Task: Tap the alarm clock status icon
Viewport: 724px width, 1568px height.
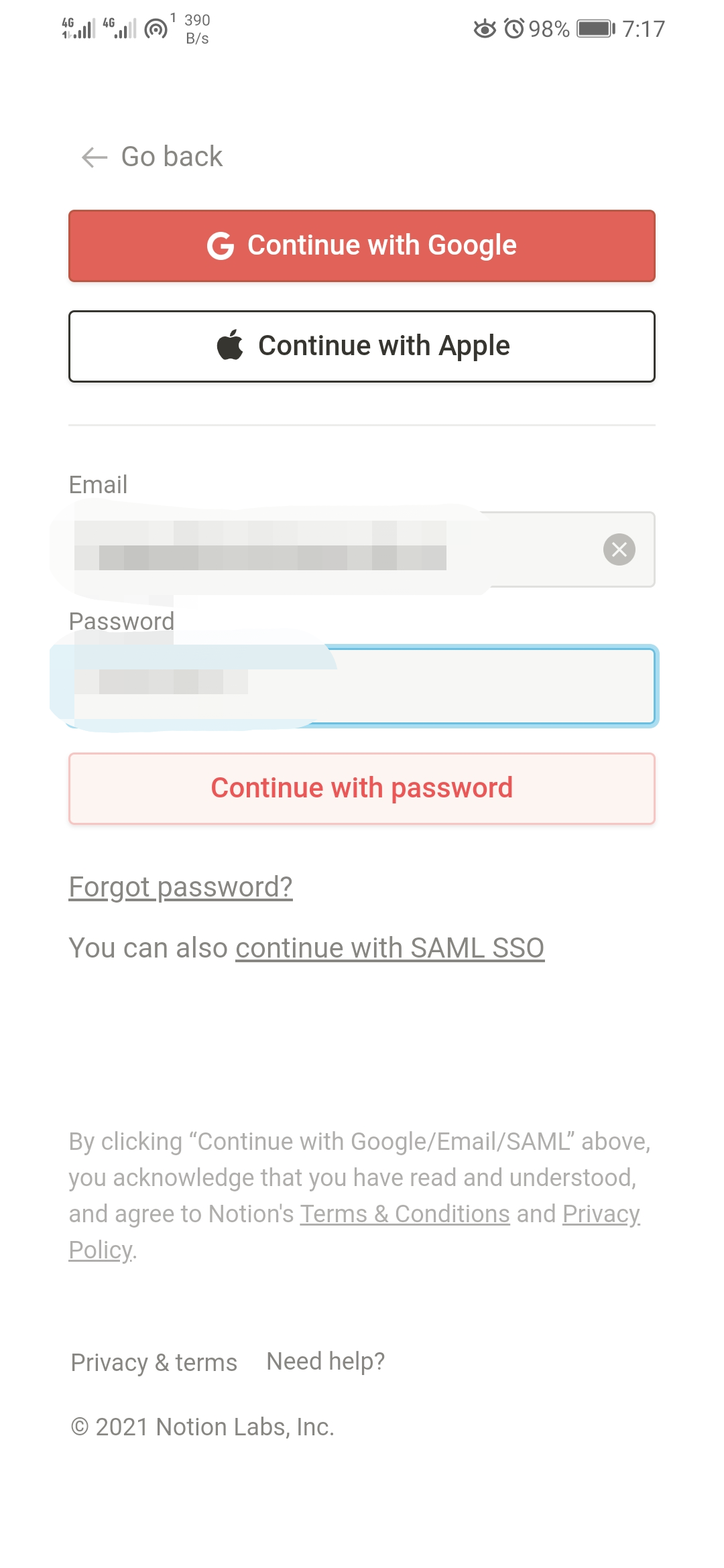Action: pos(514,29)
